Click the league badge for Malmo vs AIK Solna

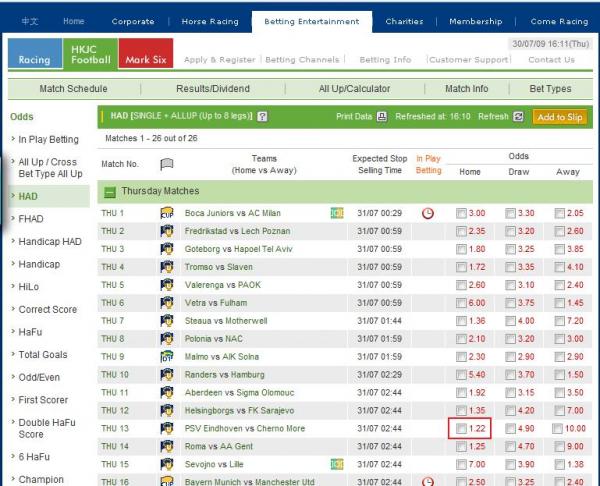click(x=167, y=357)
